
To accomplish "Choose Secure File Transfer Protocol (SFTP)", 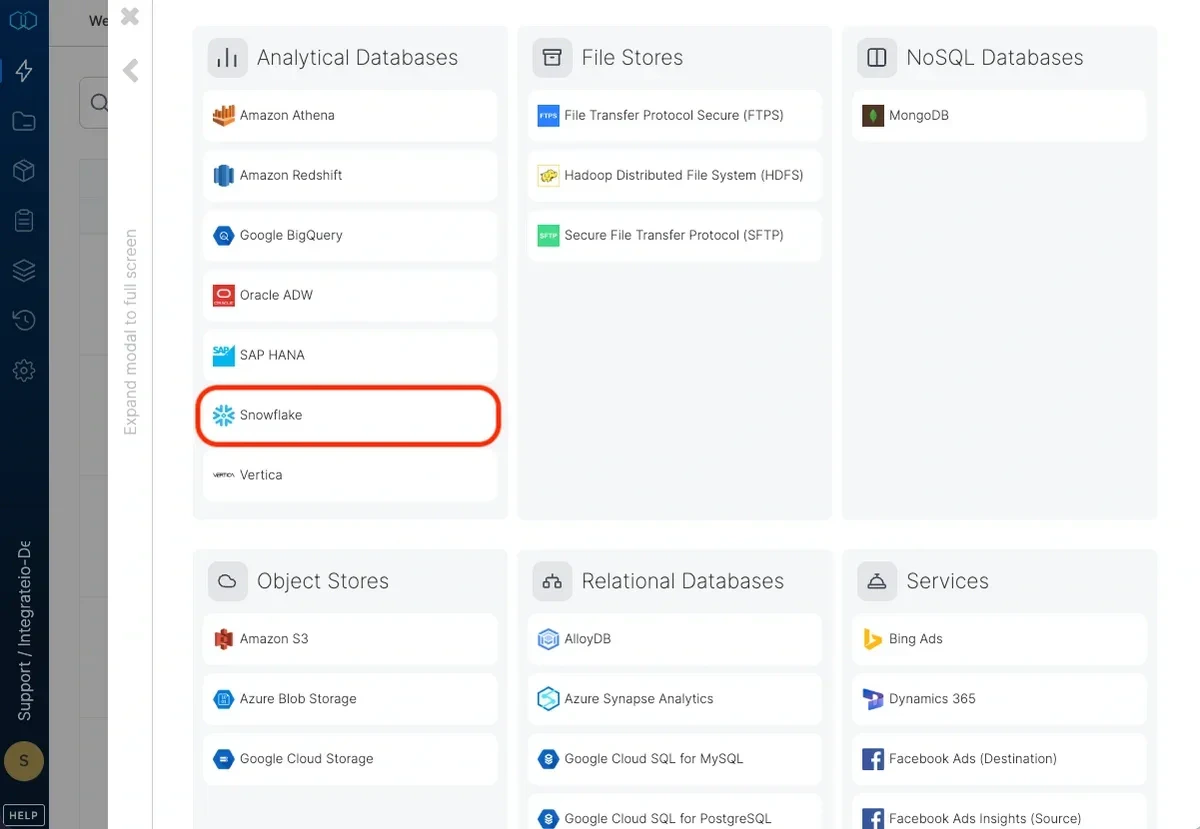I will [675, 235].
